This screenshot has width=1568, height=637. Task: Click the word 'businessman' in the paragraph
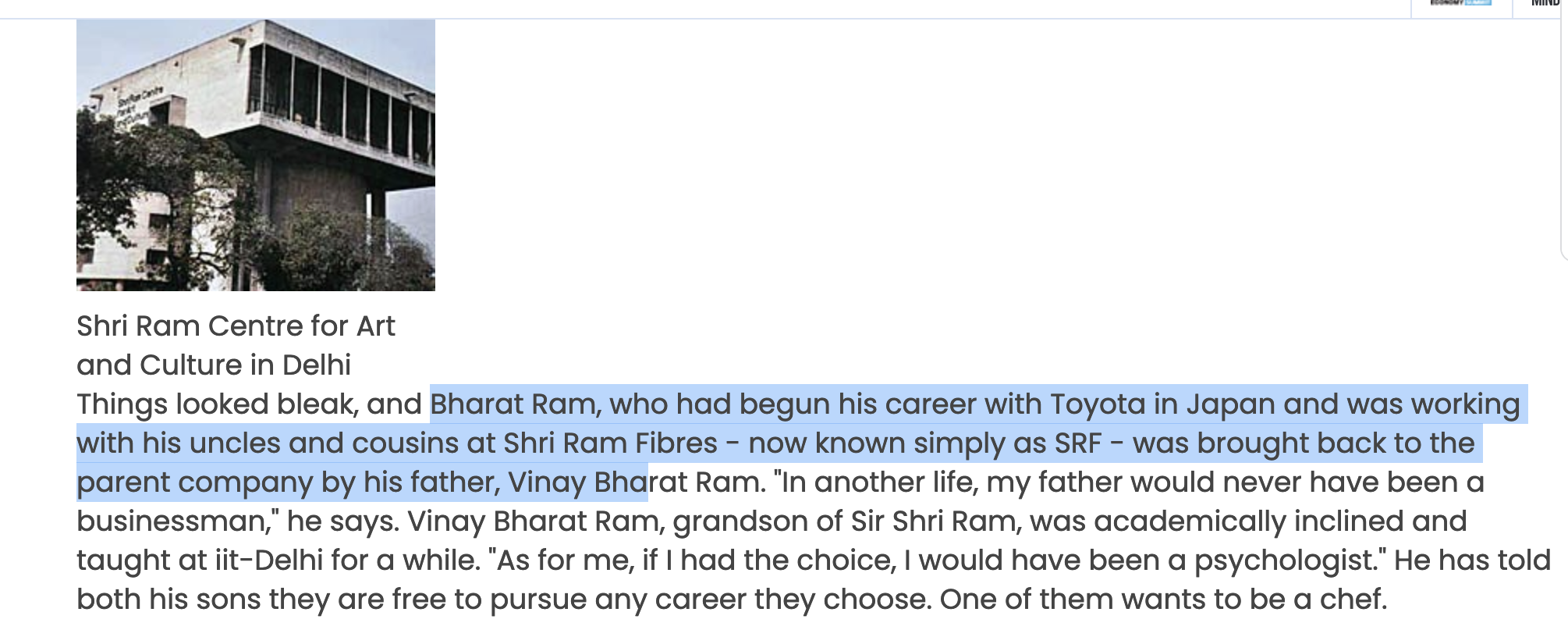pyautogui.click(x=172, y=521)
